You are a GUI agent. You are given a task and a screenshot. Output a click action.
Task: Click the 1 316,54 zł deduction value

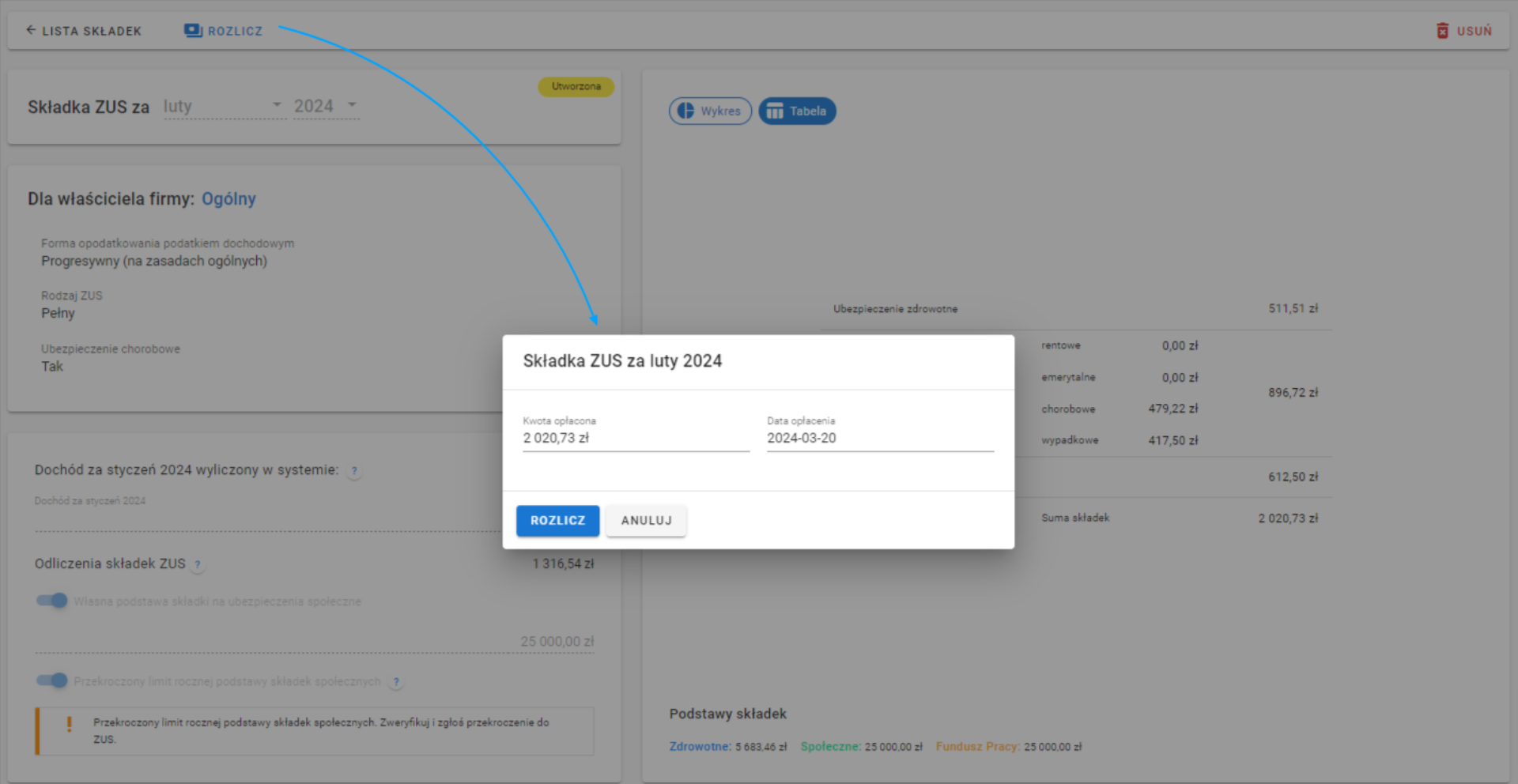click(x=563, y=563)
